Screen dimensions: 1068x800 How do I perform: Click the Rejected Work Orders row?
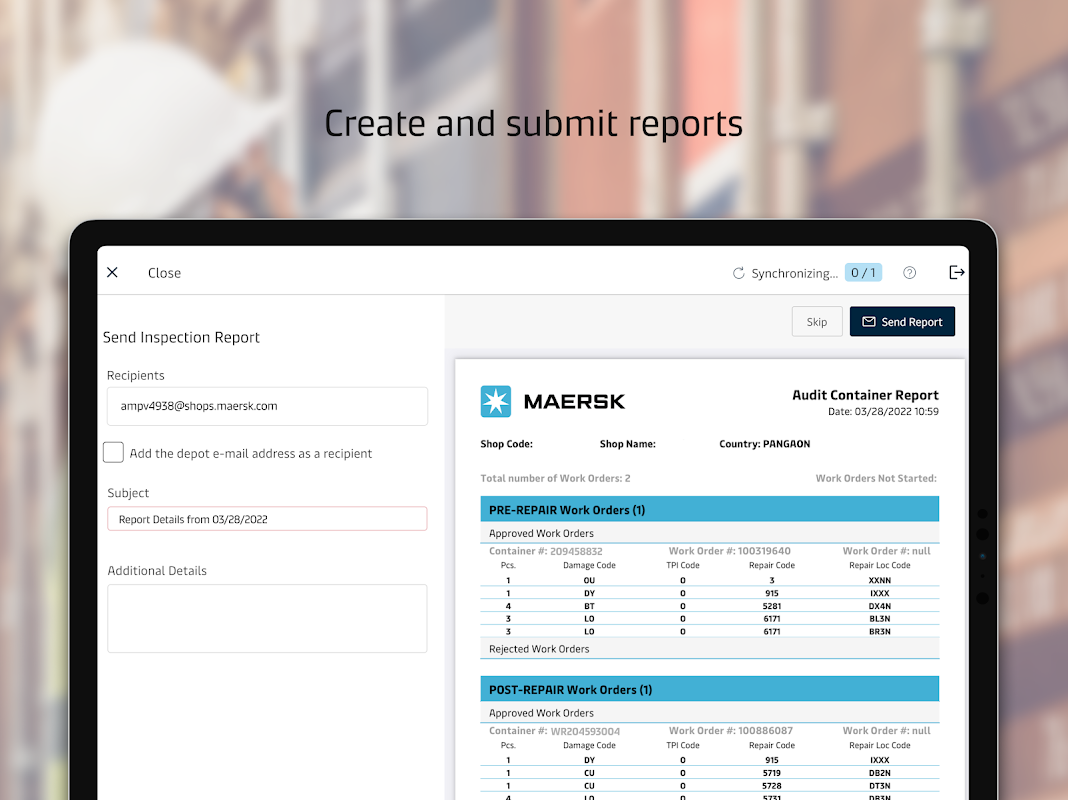click(709, 649)
